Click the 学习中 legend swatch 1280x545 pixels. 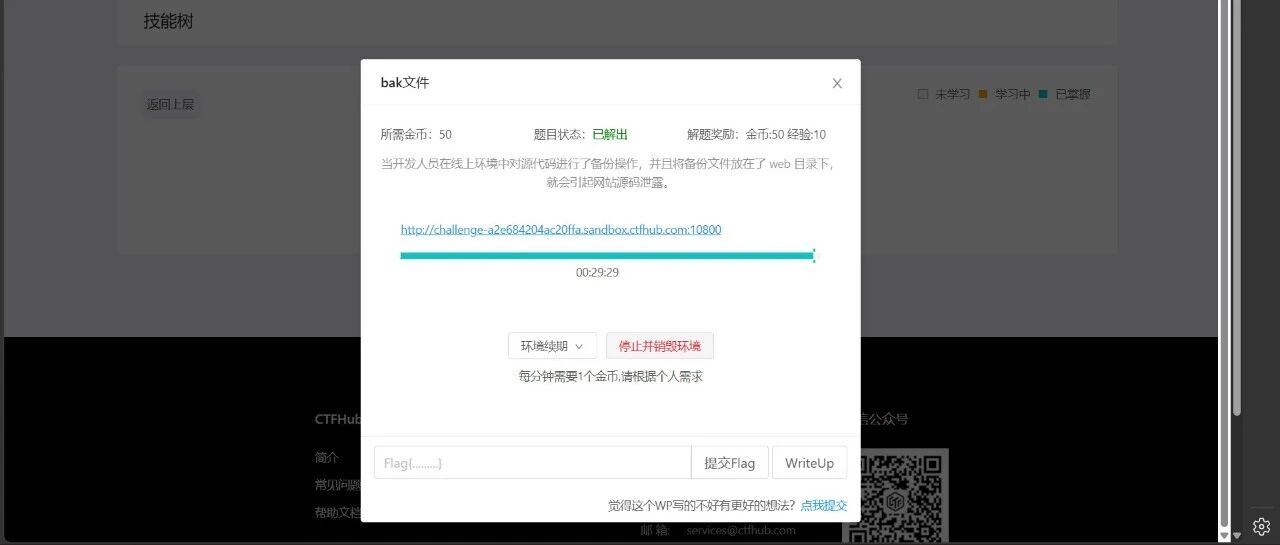[x=983, y=94]
